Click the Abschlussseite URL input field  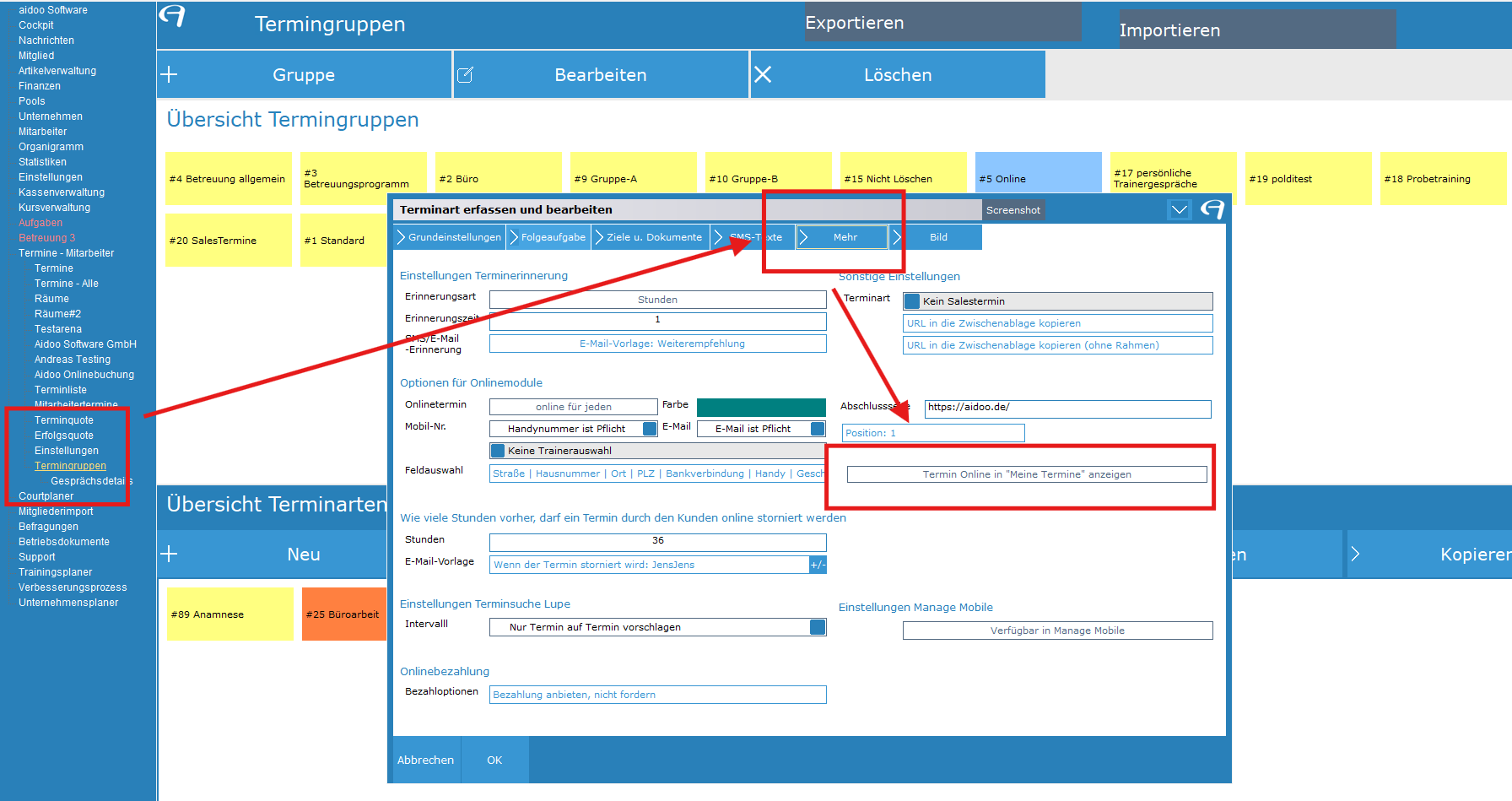click(x=1067, y=409)
